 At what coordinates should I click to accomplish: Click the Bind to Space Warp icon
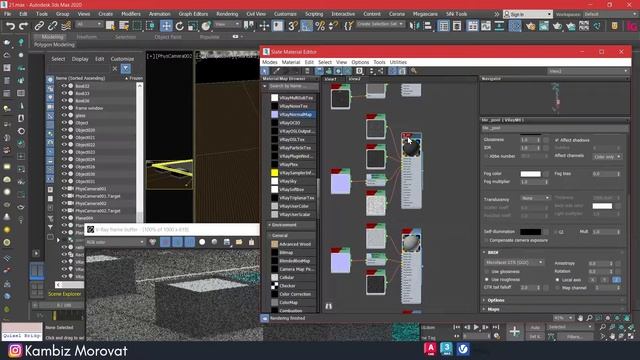point(66,26)
